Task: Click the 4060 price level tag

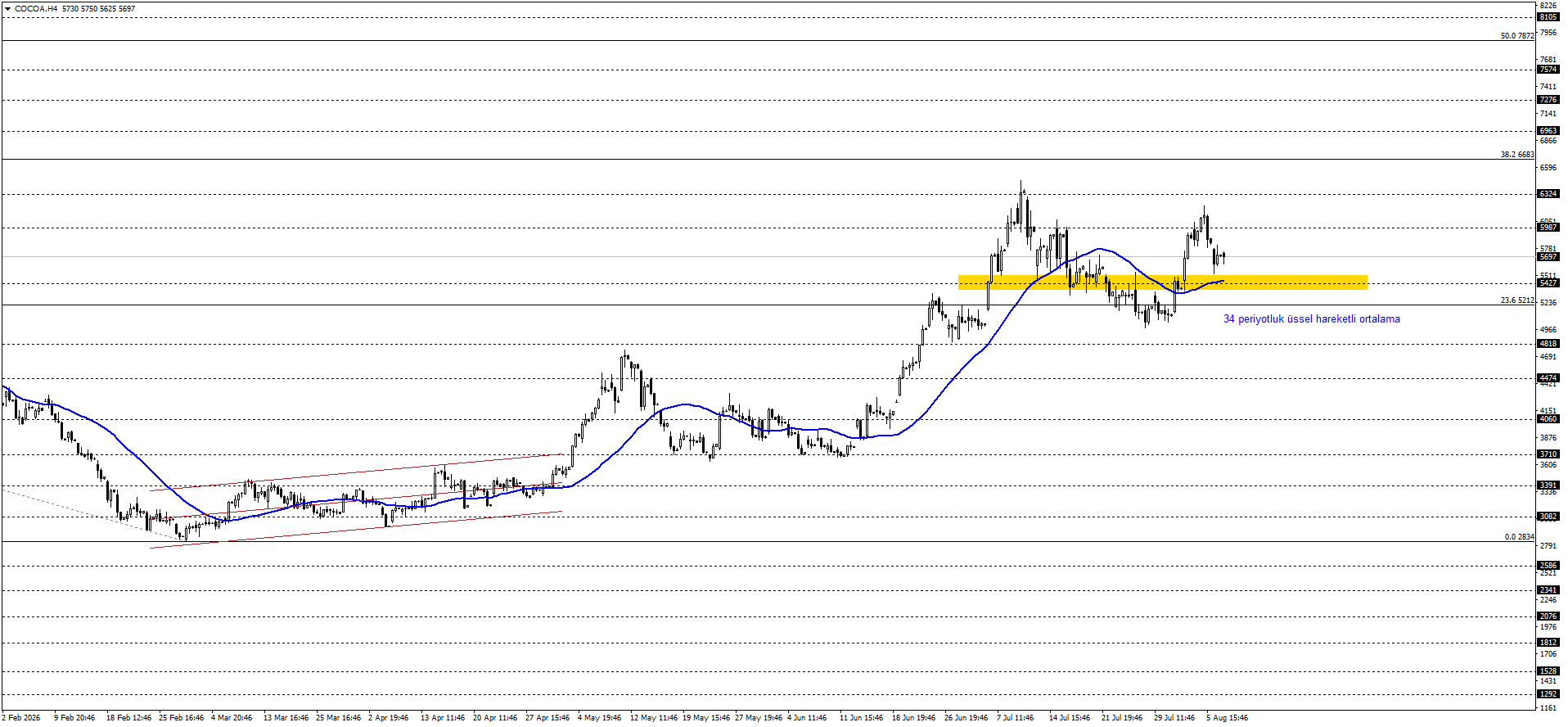Action: (x=1548, y=419)
